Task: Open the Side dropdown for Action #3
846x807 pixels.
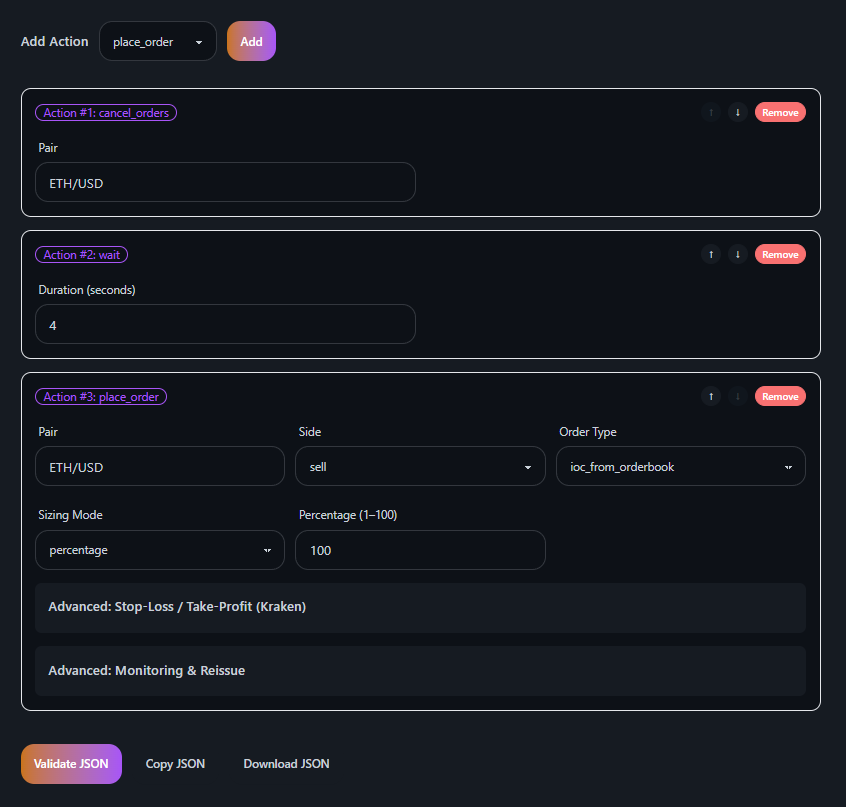Action: point(420,466)
